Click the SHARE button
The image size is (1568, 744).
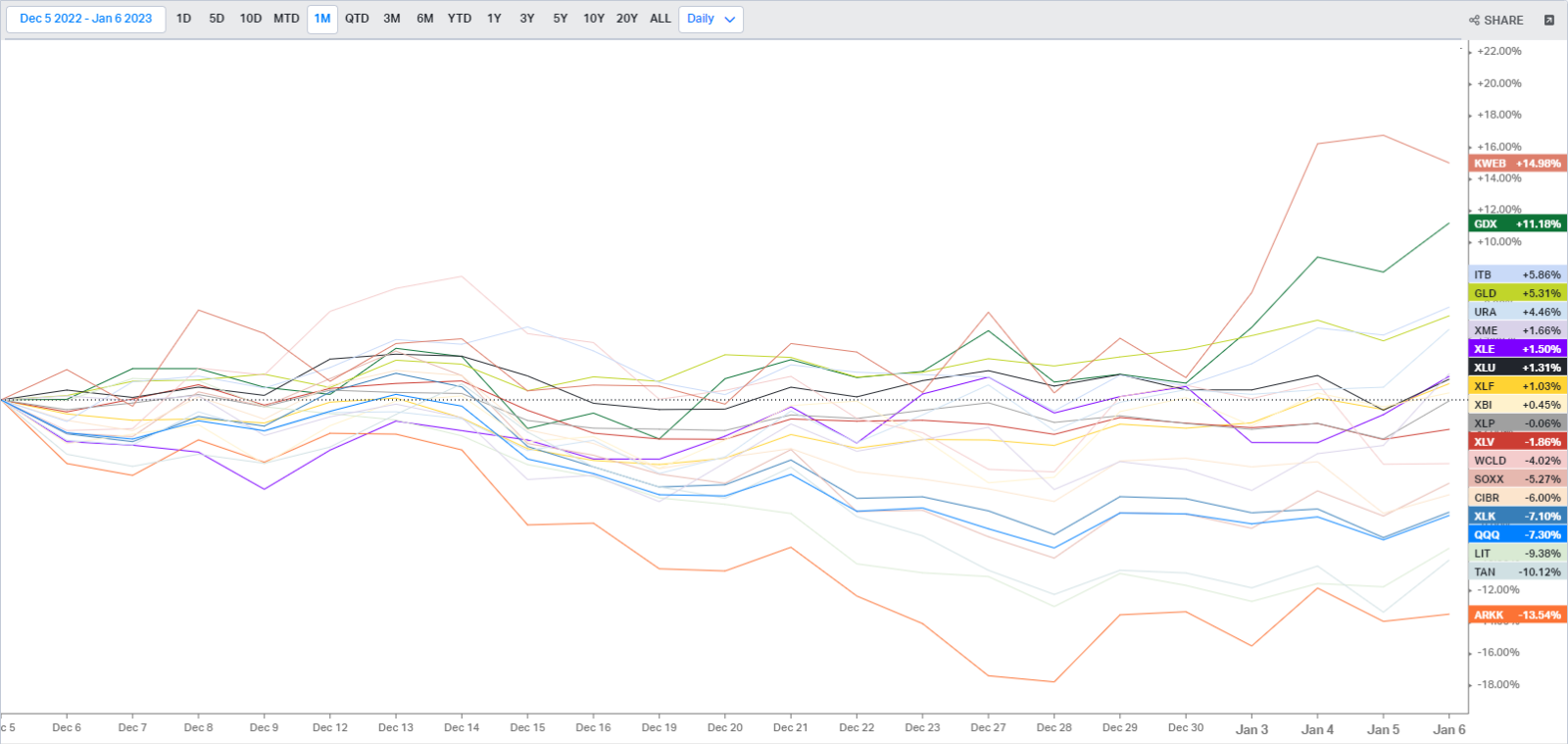pyautogui.click(x=1496, y=20)
